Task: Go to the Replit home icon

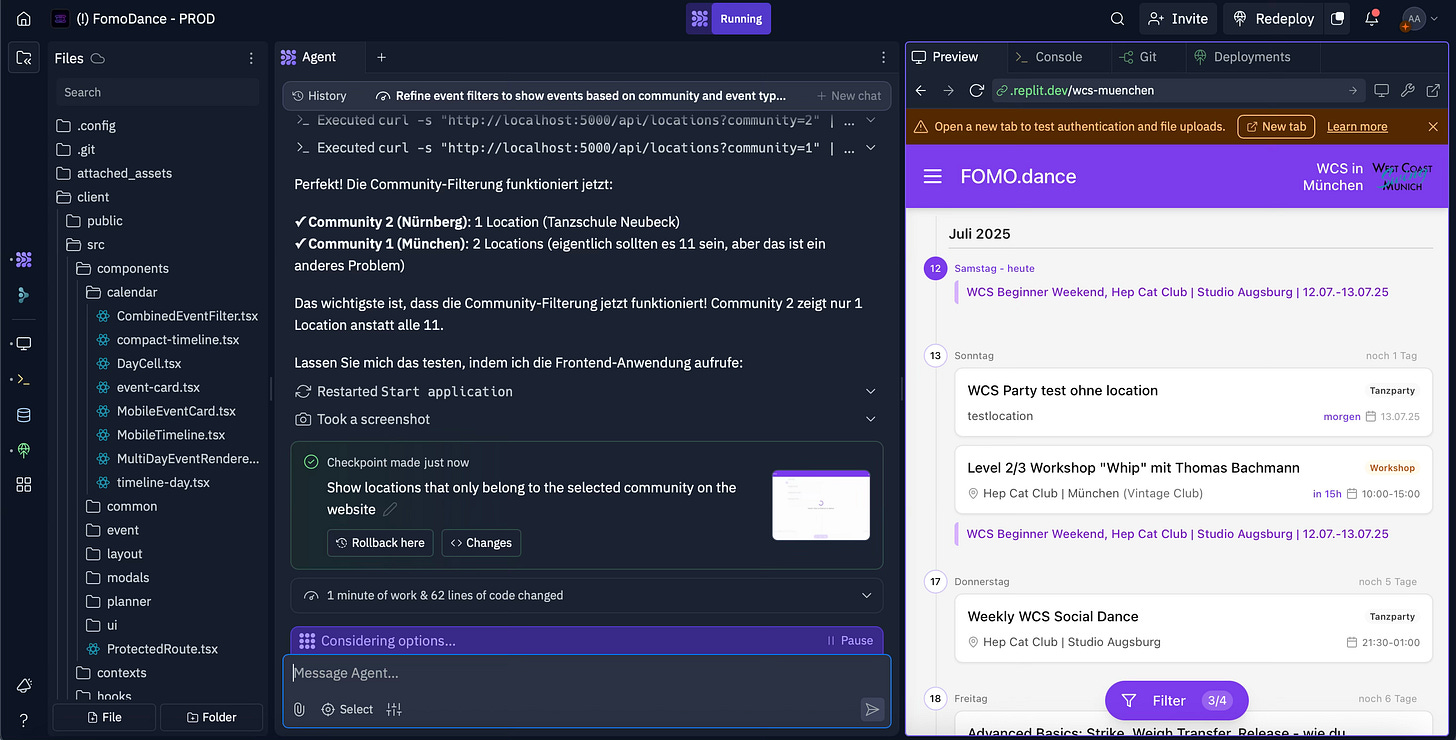Action: (24, 18)
